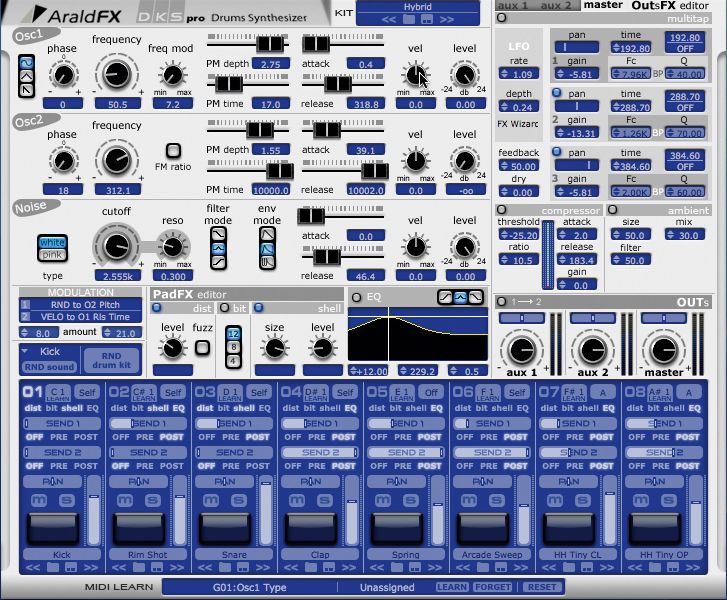Mute pad 03 Snare
This screenshot has width=727, height=600.
click(x=211, y=500)
